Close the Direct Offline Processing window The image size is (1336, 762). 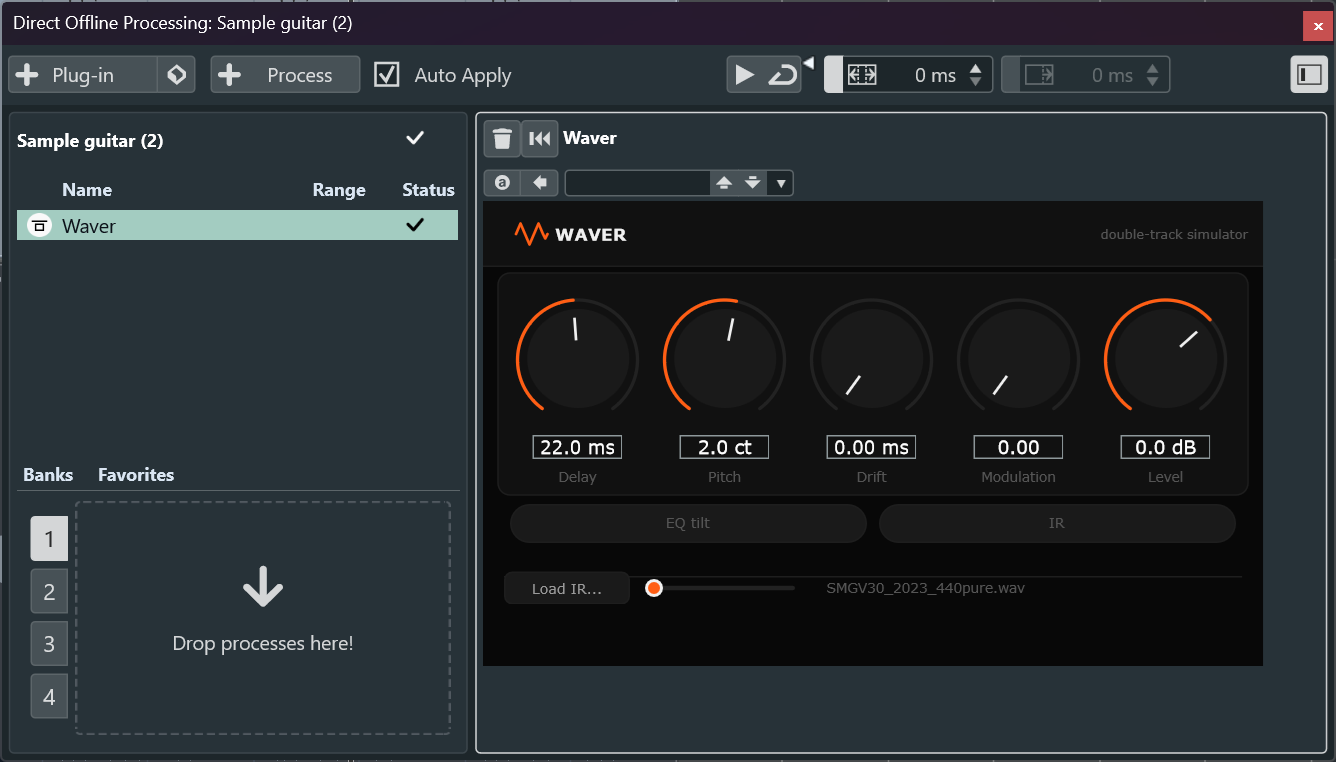coord(1317,26)
